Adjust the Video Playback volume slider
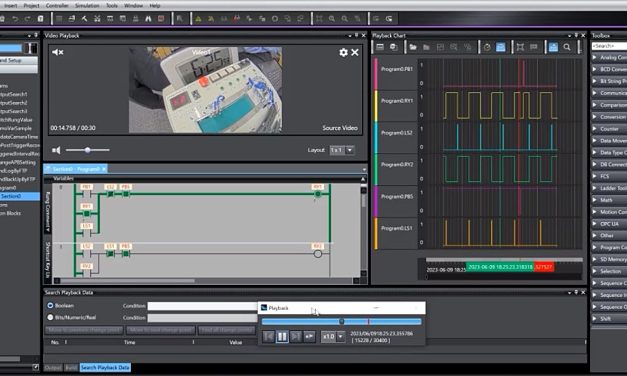 (87, 150)
